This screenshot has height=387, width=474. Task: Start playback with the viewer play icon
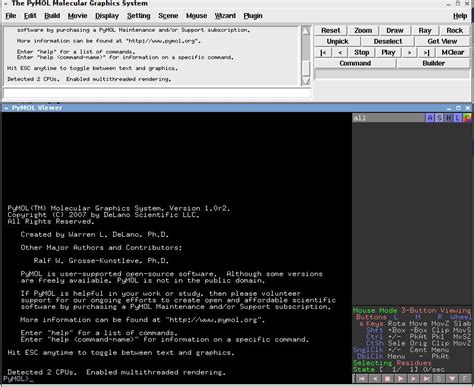pyautogui.click(x=401, y=379)
